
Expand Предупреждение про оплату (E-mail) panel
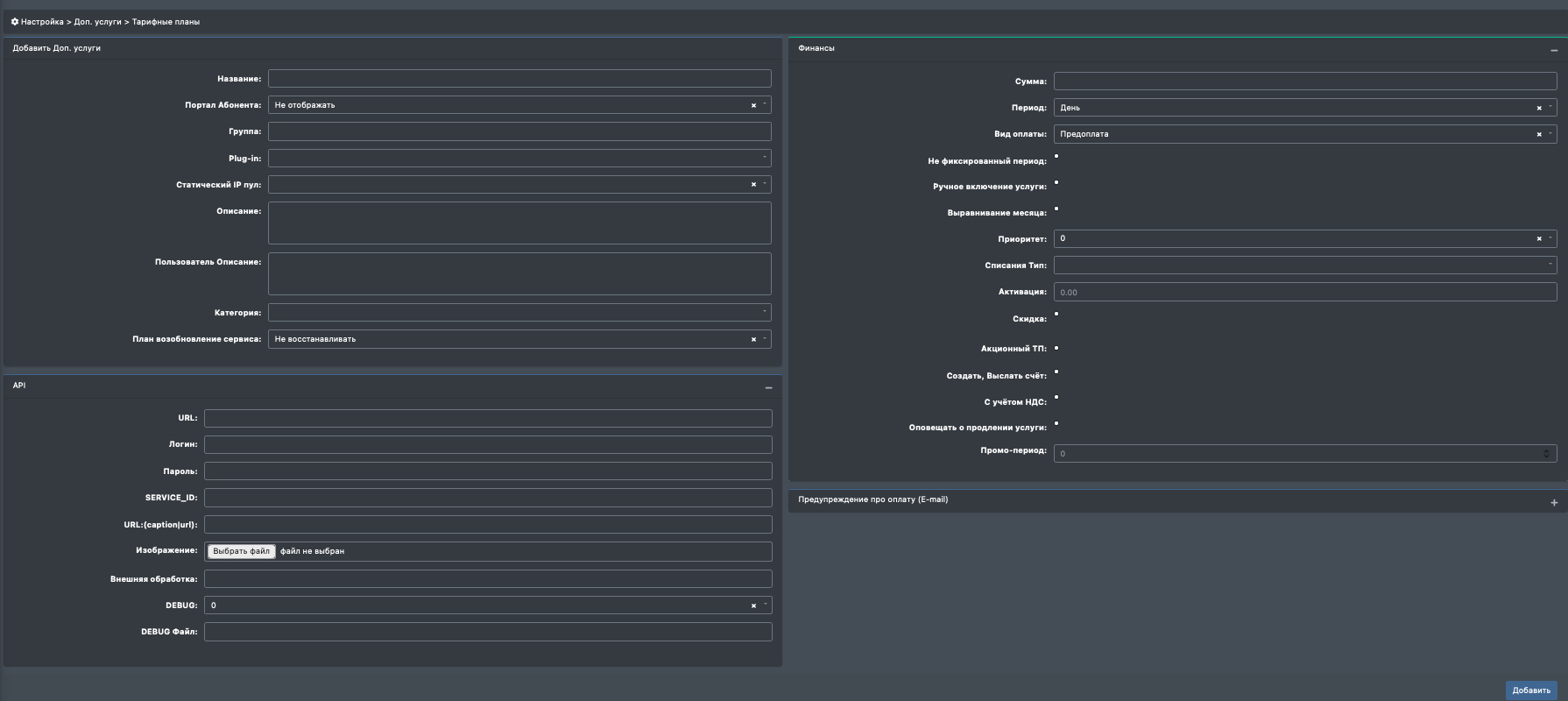pos(1554,503)
